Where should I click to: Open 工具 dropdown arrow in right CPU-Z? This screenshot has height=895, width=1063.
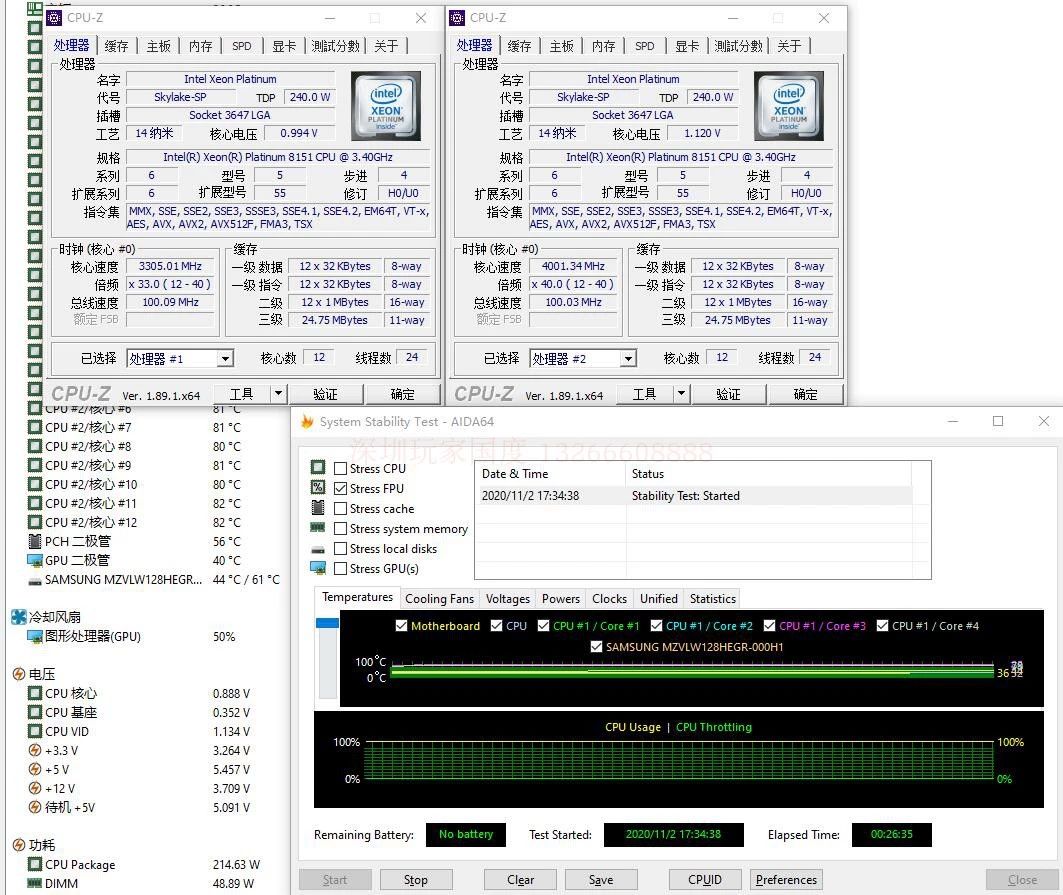(x=681, y=393)
